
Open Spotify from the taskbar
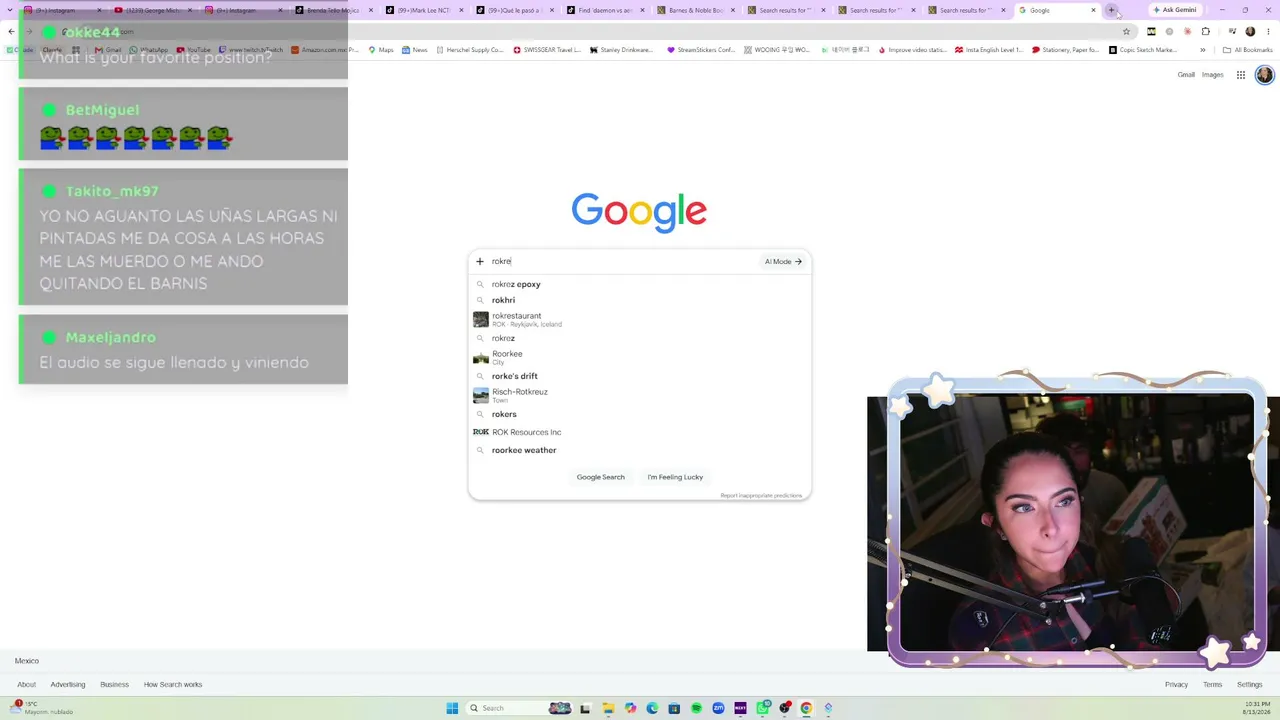[696, 708]
